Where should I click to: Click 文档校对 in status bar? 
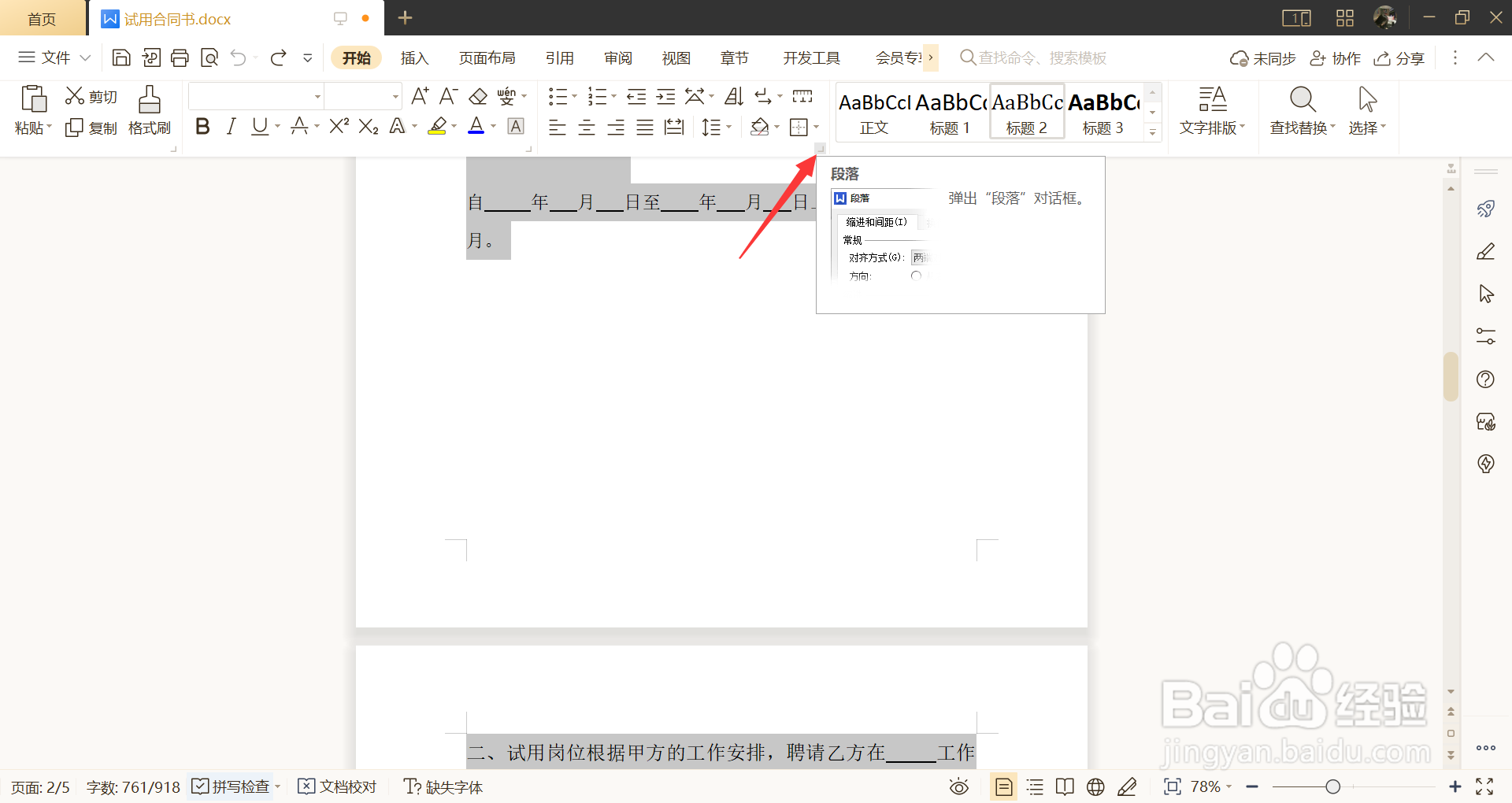pos(337,786)
